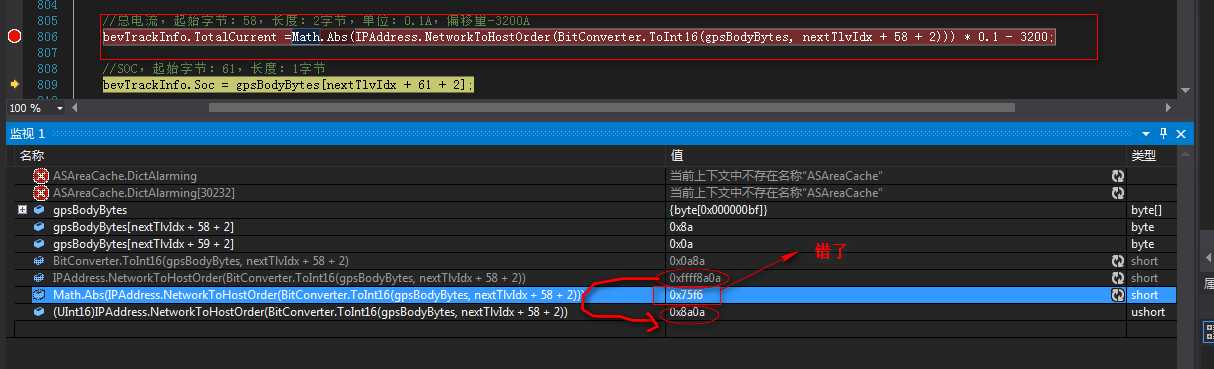The width and height of the screenshot is (1214, 369).
Task: Expand the gpsBodyBytes watch entry
Action: pos(22,210)
